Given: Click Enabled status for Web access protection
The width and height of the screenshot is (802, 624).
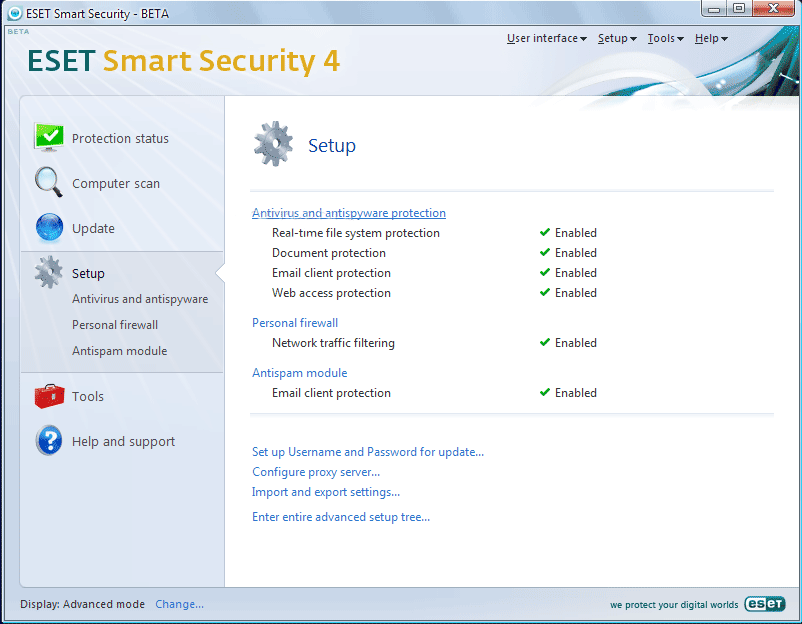Looking at the screenshot, I should (576, 293).
